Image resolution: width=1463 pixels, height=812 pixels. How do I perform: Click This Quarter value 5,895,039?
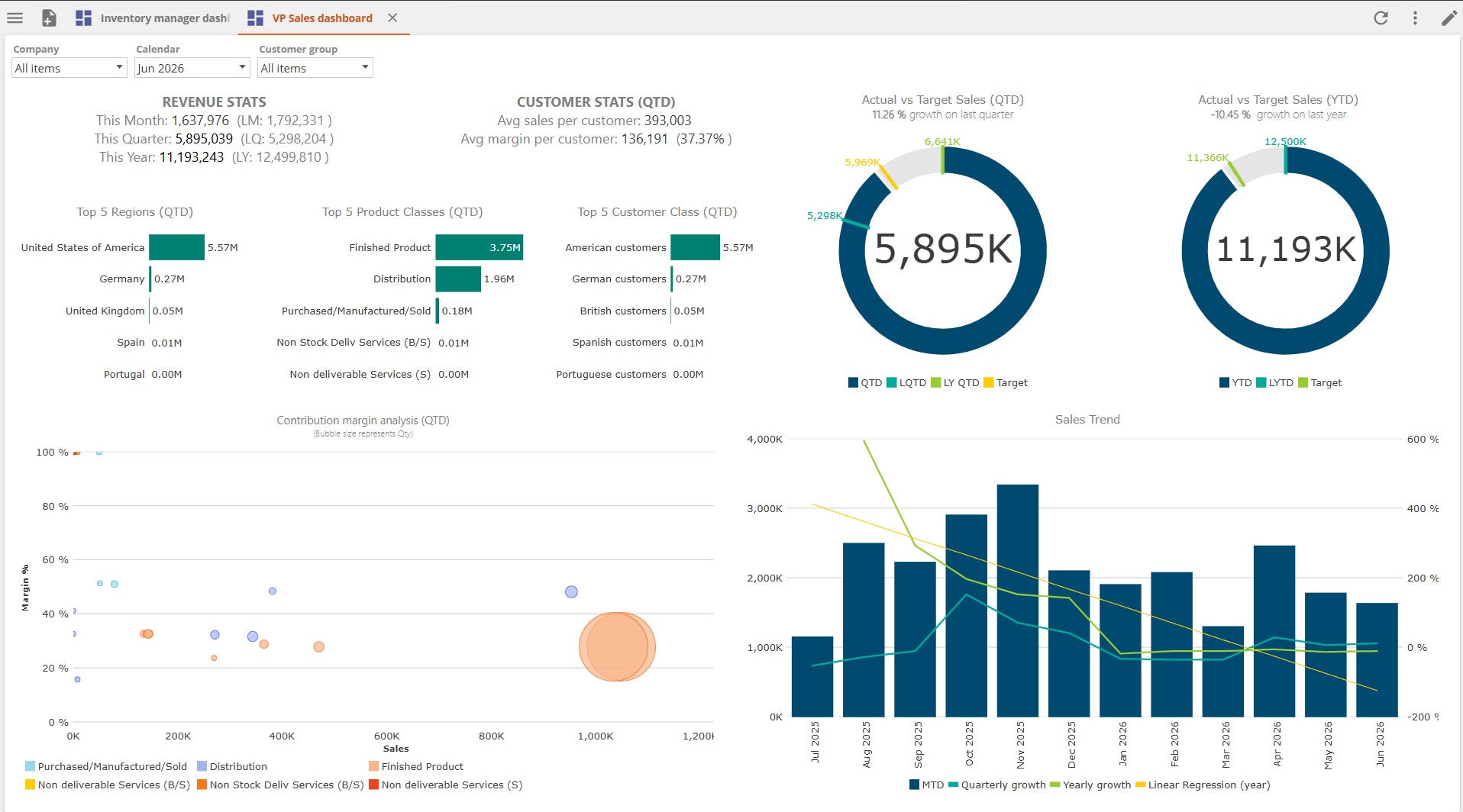pyautogui.click(x=204, y=139)
